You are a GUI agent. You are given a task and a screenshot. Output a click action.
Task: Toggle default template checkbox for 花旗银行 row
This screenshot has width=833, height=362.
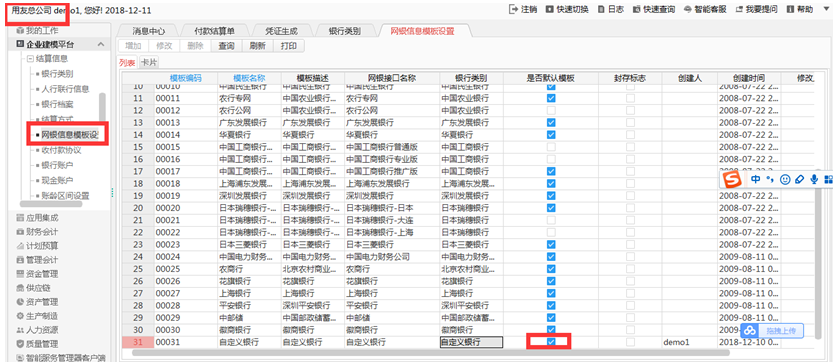(x=551, y=281)
